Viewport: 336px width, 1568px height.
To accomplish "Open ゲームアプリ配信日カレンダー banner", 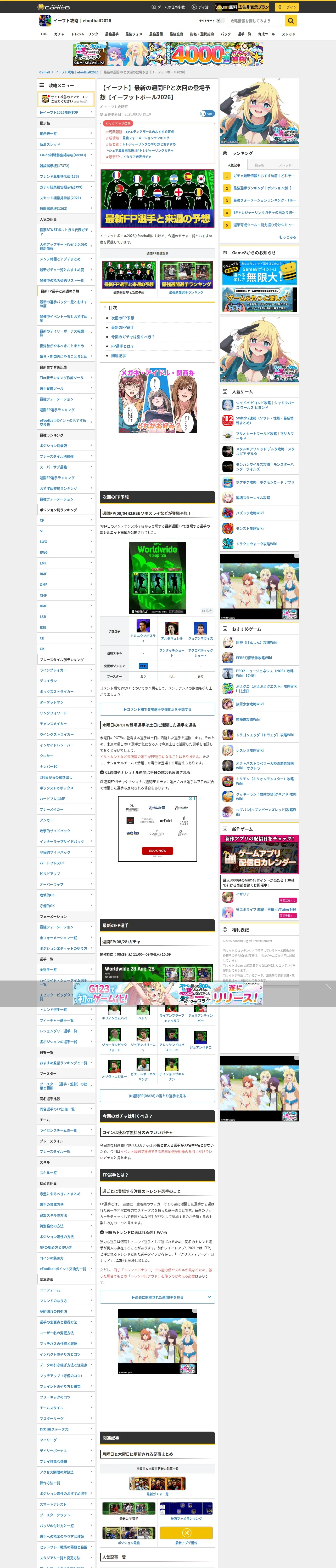I will [x=260, y=854].
